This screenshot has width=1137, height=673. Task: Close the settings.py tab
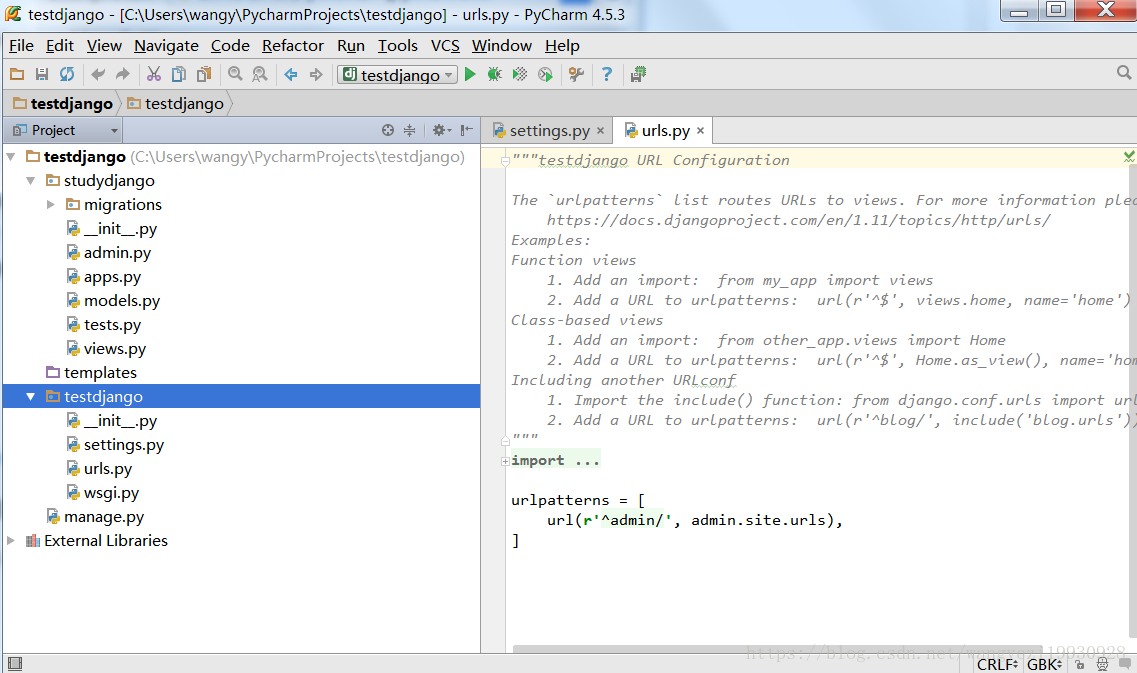600,131
